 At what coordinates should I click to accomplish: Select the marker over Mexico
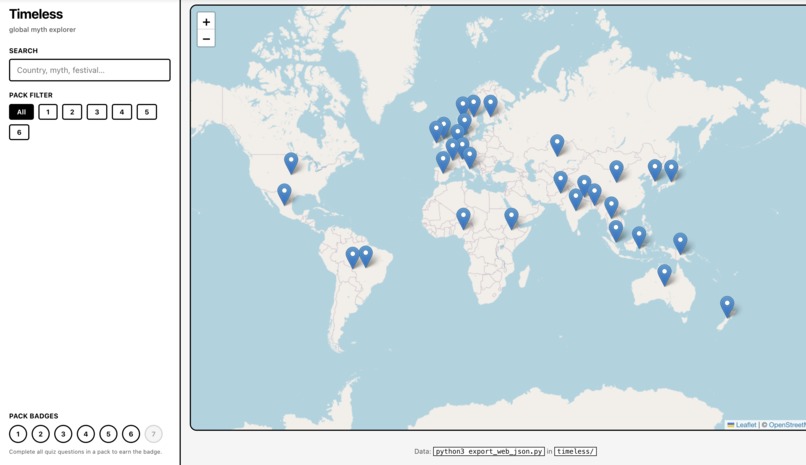coord(284,195)
